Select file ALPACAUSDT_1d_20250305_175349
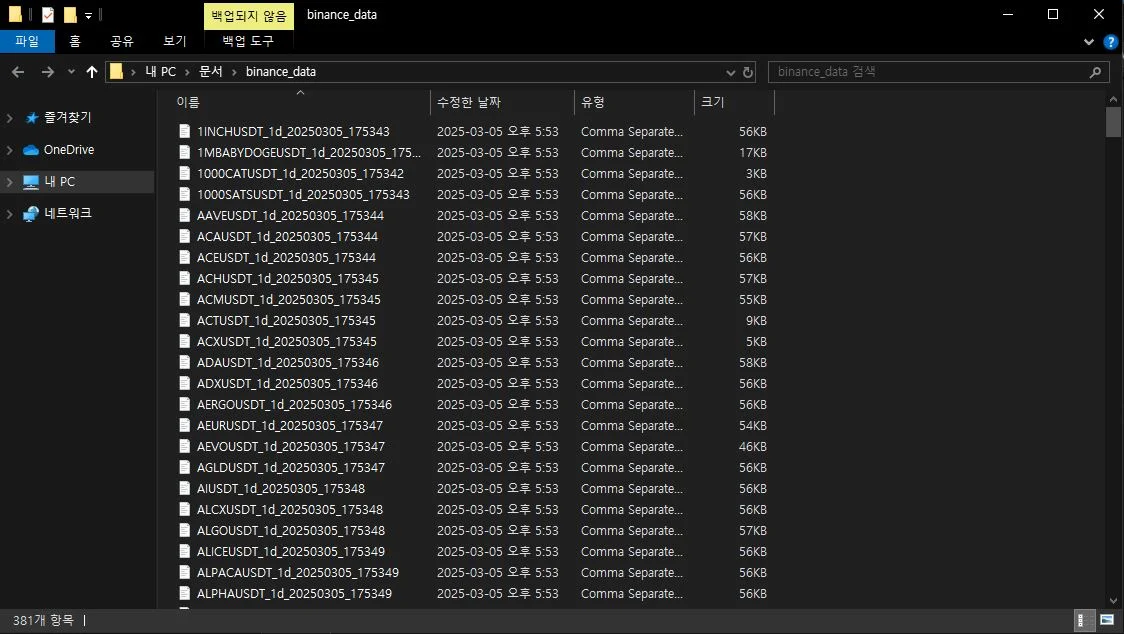Viewport: 1124px width, 634px height. tap(298, 572)
